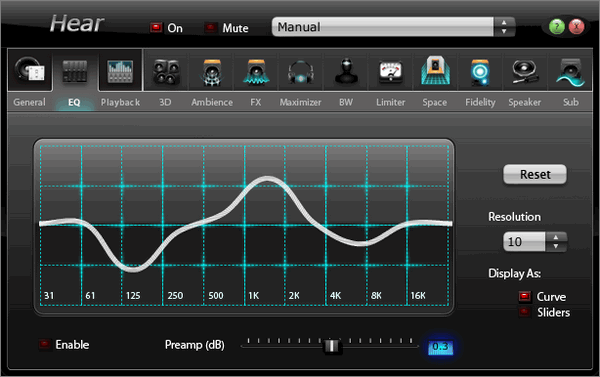Switch to the General tab label

(29, 102)
